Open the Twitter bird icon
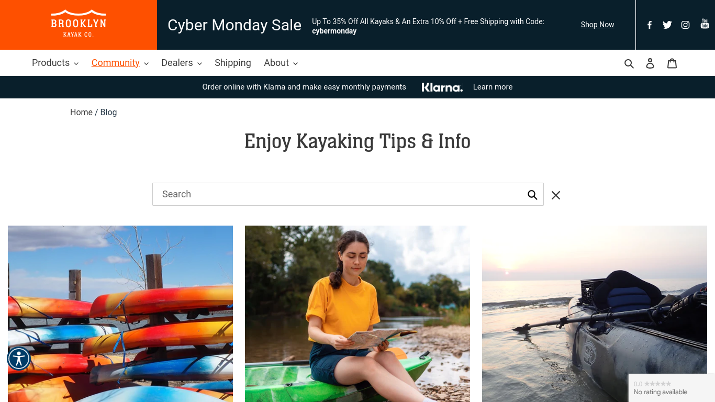 667,25
